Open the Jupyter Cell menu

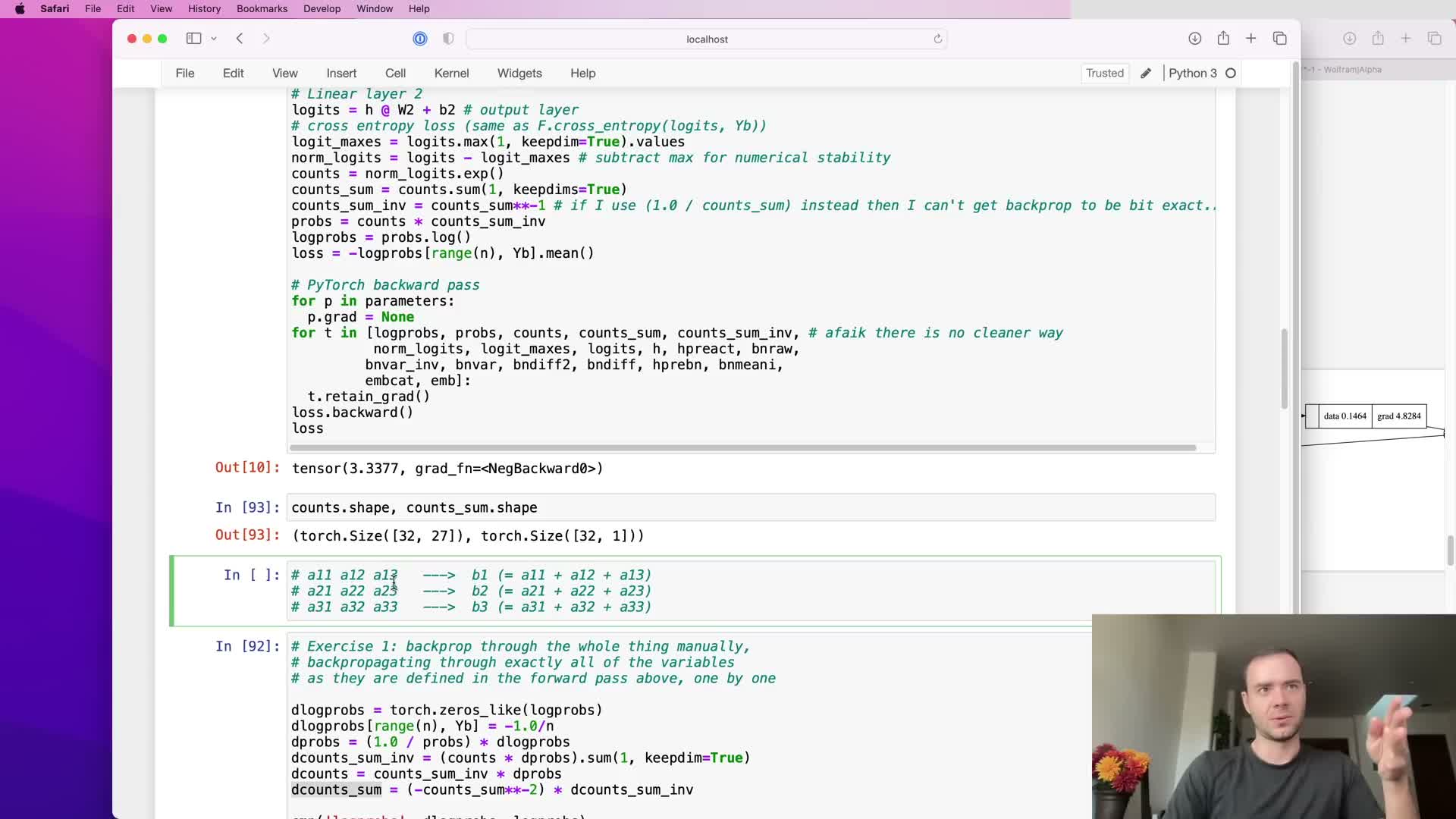[395, 74]
